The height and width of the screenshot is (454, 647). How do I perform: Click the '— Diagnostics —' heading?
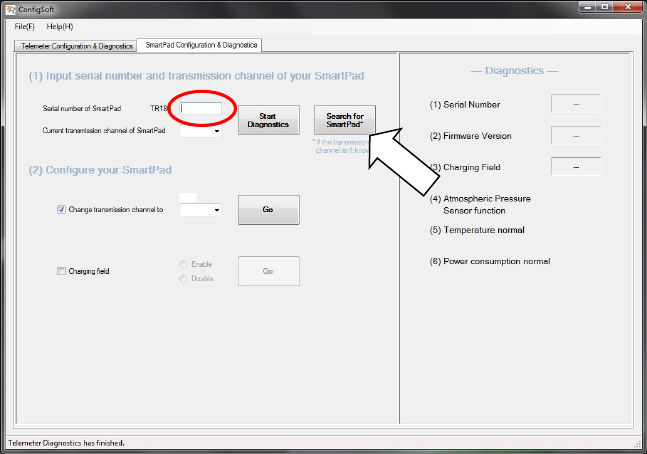pyautogui.click(x=514, y=71)
